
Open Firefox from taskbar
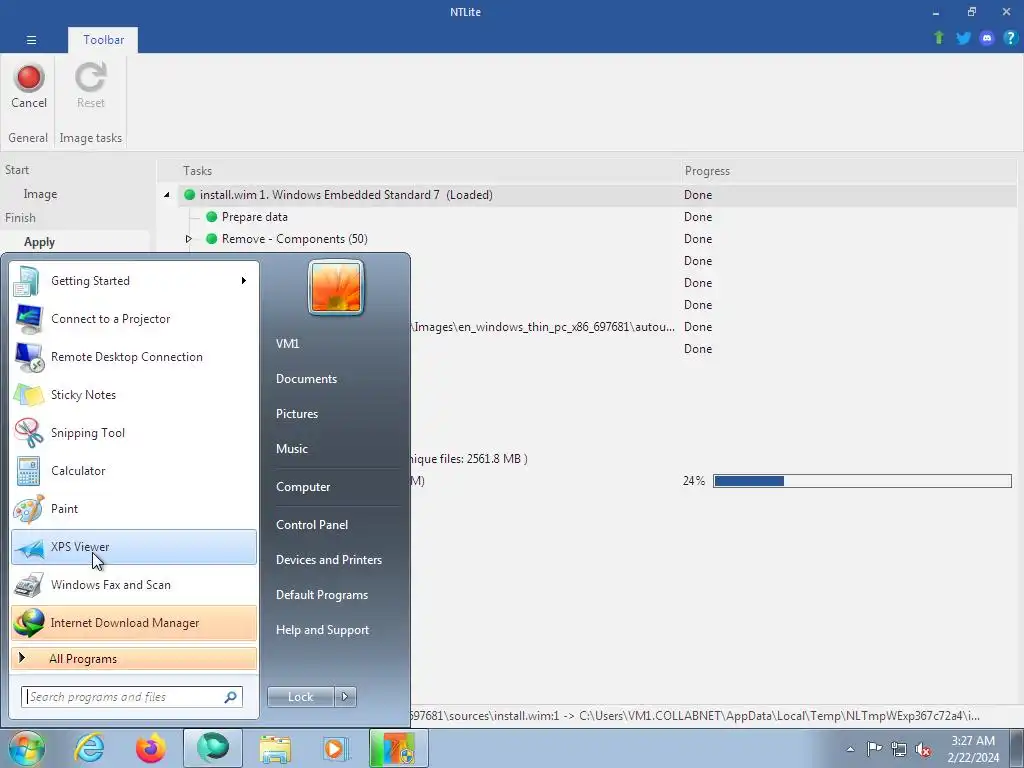pos(151,748)
